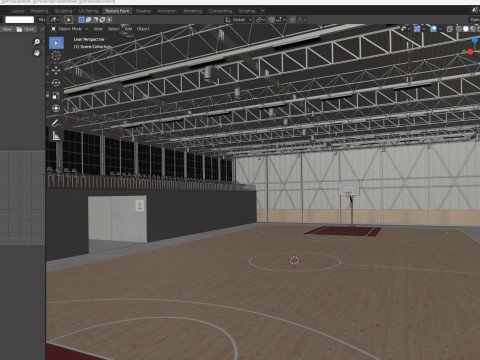Switch to the Compositing workspace tab
This screenshot has width=480, height=360.
coord(220,11)
